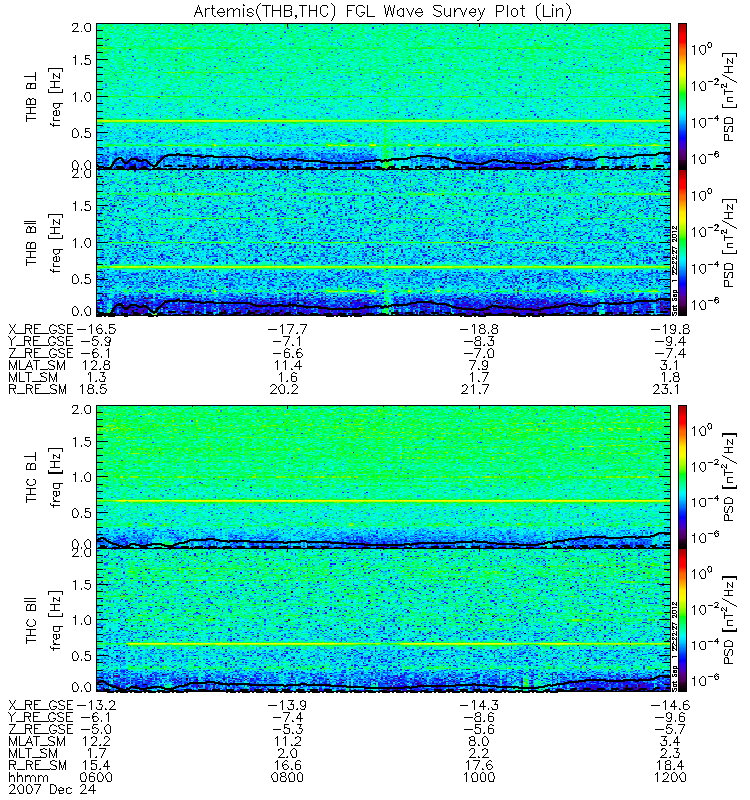Screen dimensions: 750x800
Task: Click the THC MLAT_SM value 8.0
Action: pos(479,741)
